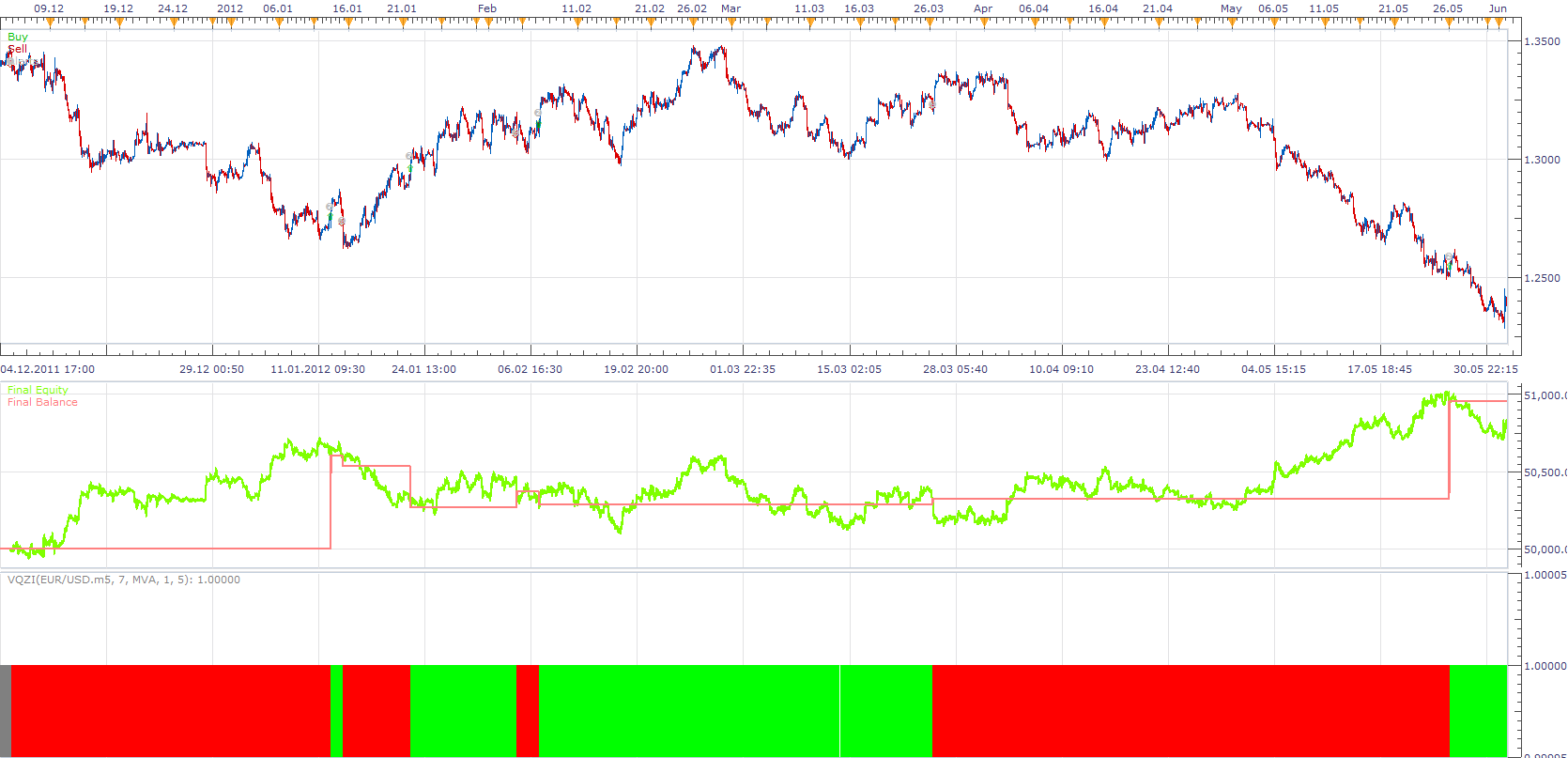Viewport: 1568px width, 758px height.
Task: Click the gray VQZI segment at chart start
Action: 6,710
